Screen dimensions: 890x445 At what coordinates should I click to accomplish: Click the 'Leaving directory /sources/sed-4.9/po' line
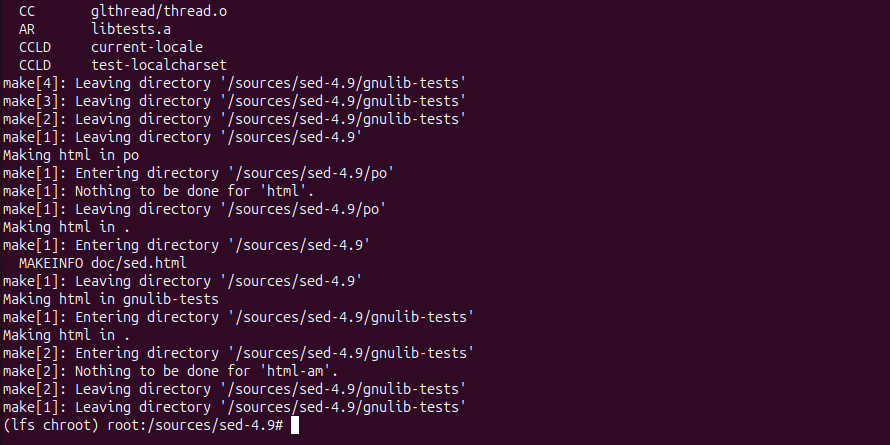point(194,209)
